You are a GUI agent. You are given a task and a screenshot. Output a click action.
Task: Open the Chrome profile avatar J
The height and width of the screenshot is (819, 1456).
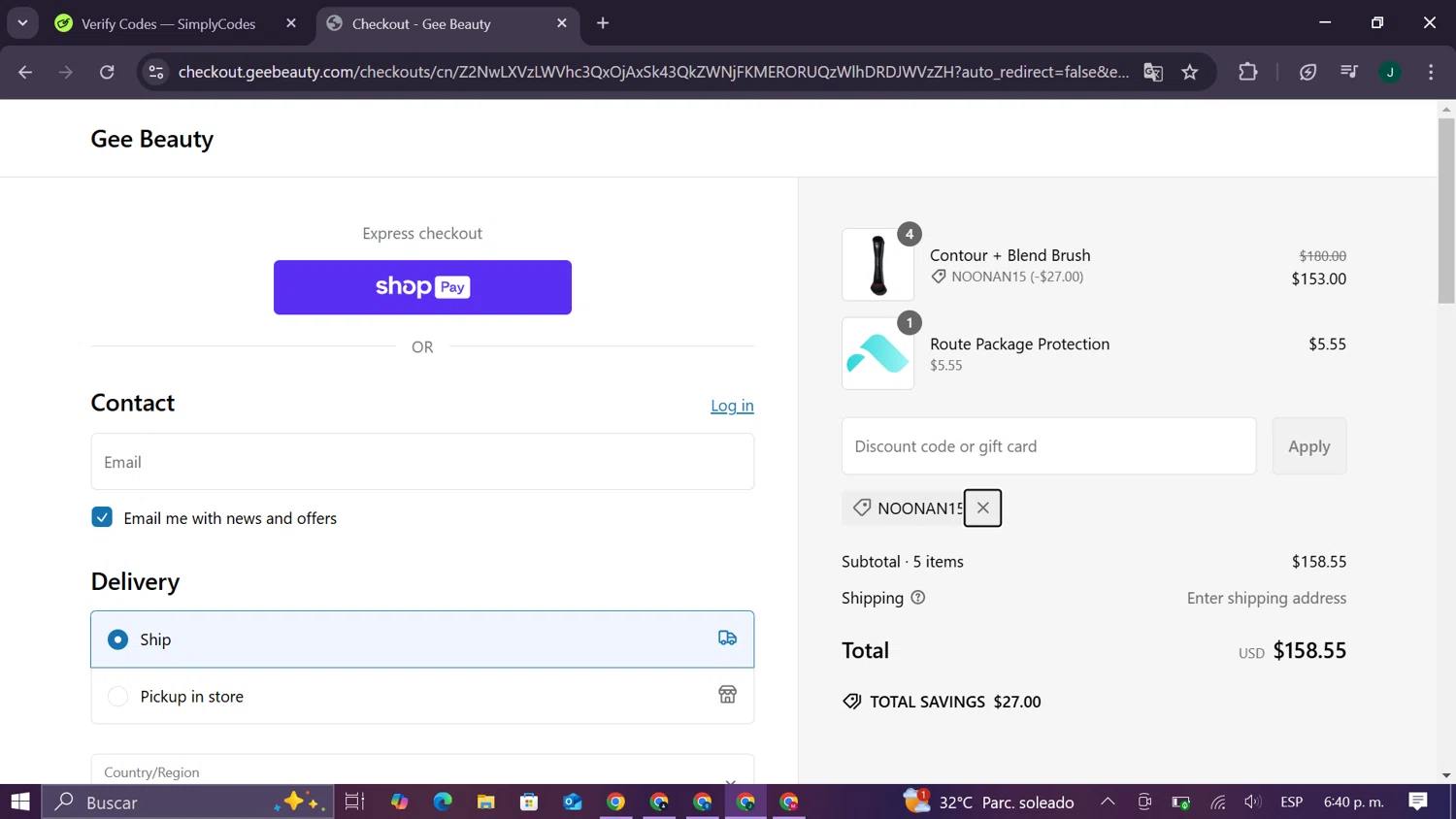coord(1390,72)
